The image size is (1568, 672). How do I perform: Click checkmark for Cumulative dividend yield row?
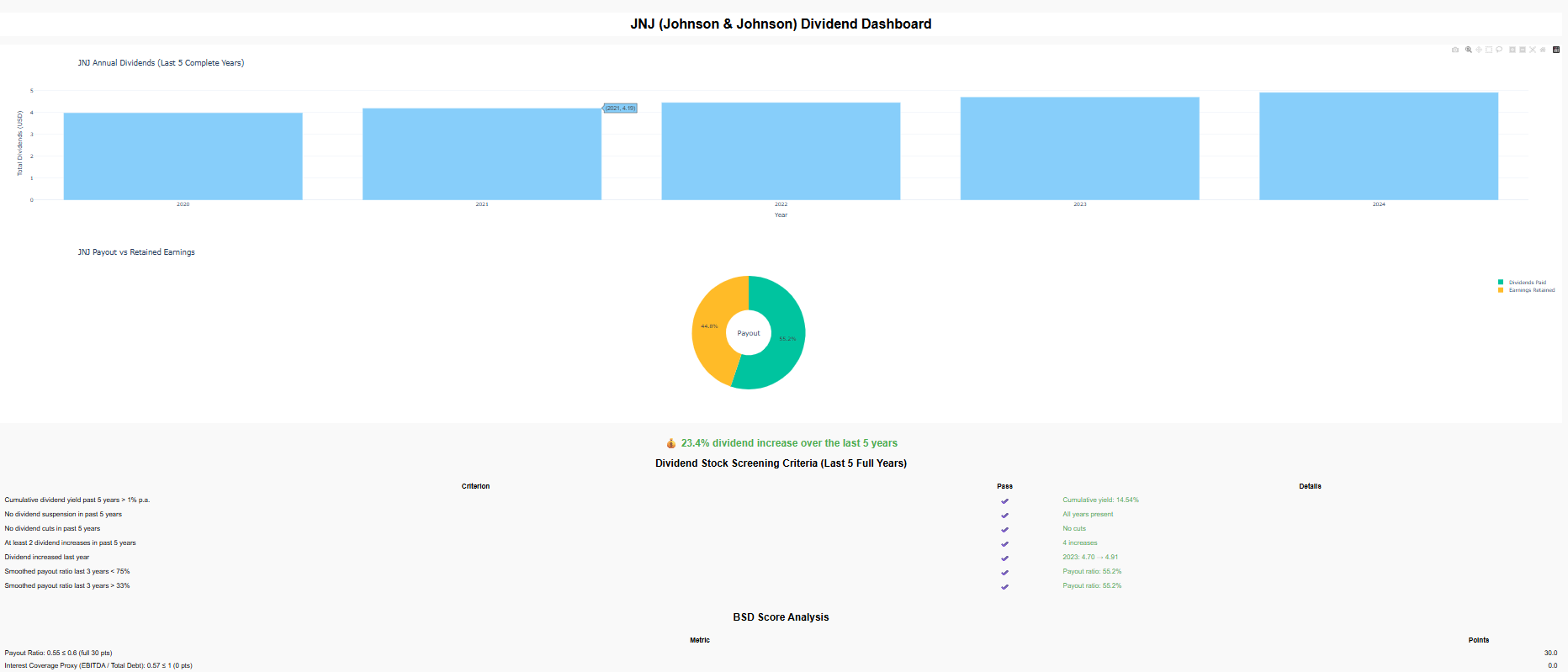1004,500
